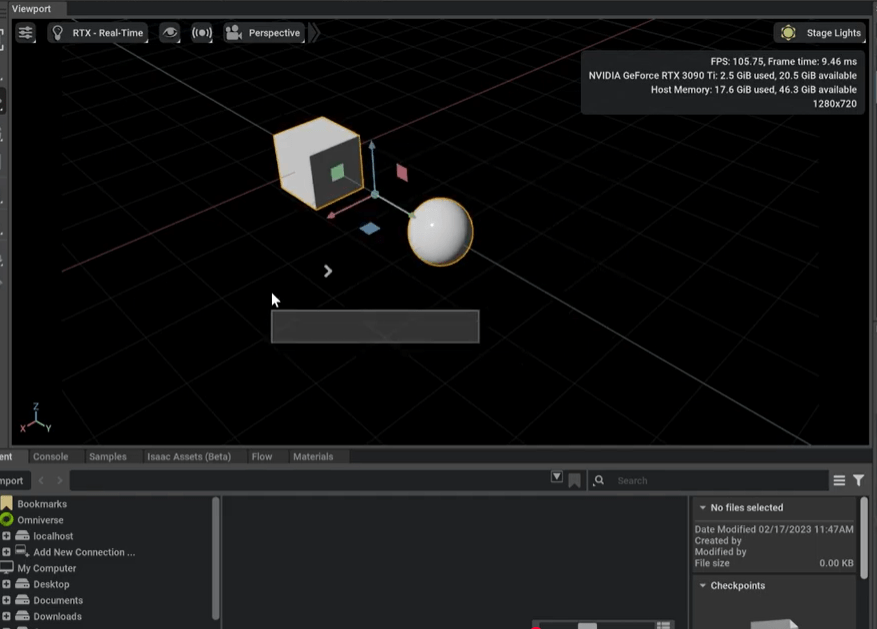
Task: Click the Stage Lights button
Action: click(820, 33)
